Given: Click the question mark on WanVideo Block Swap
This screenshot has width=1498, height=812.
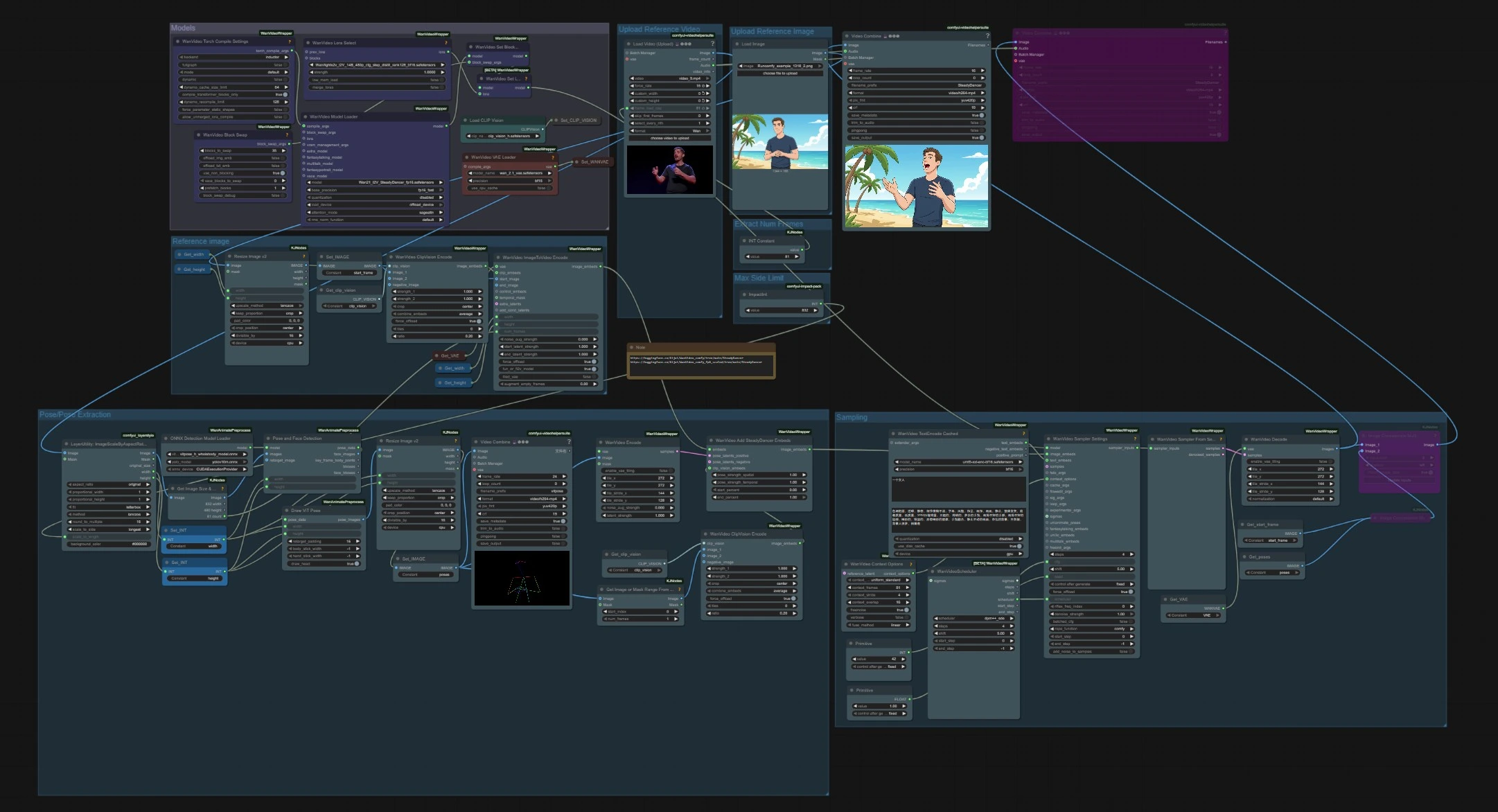Looking at the screenshot, I should point(288,135).
